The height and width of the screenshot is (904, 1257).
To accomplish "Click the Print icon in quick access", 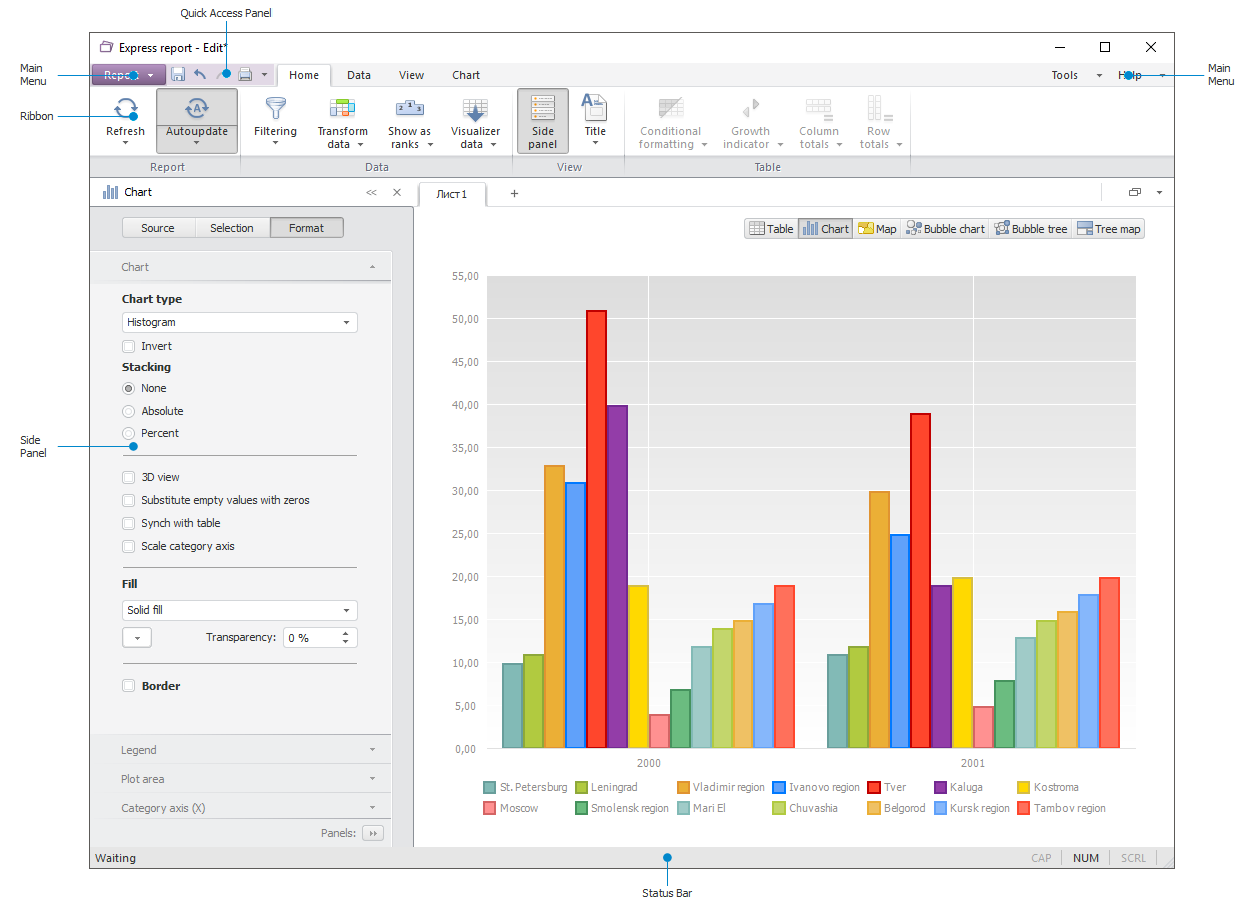I will [245, 75].
